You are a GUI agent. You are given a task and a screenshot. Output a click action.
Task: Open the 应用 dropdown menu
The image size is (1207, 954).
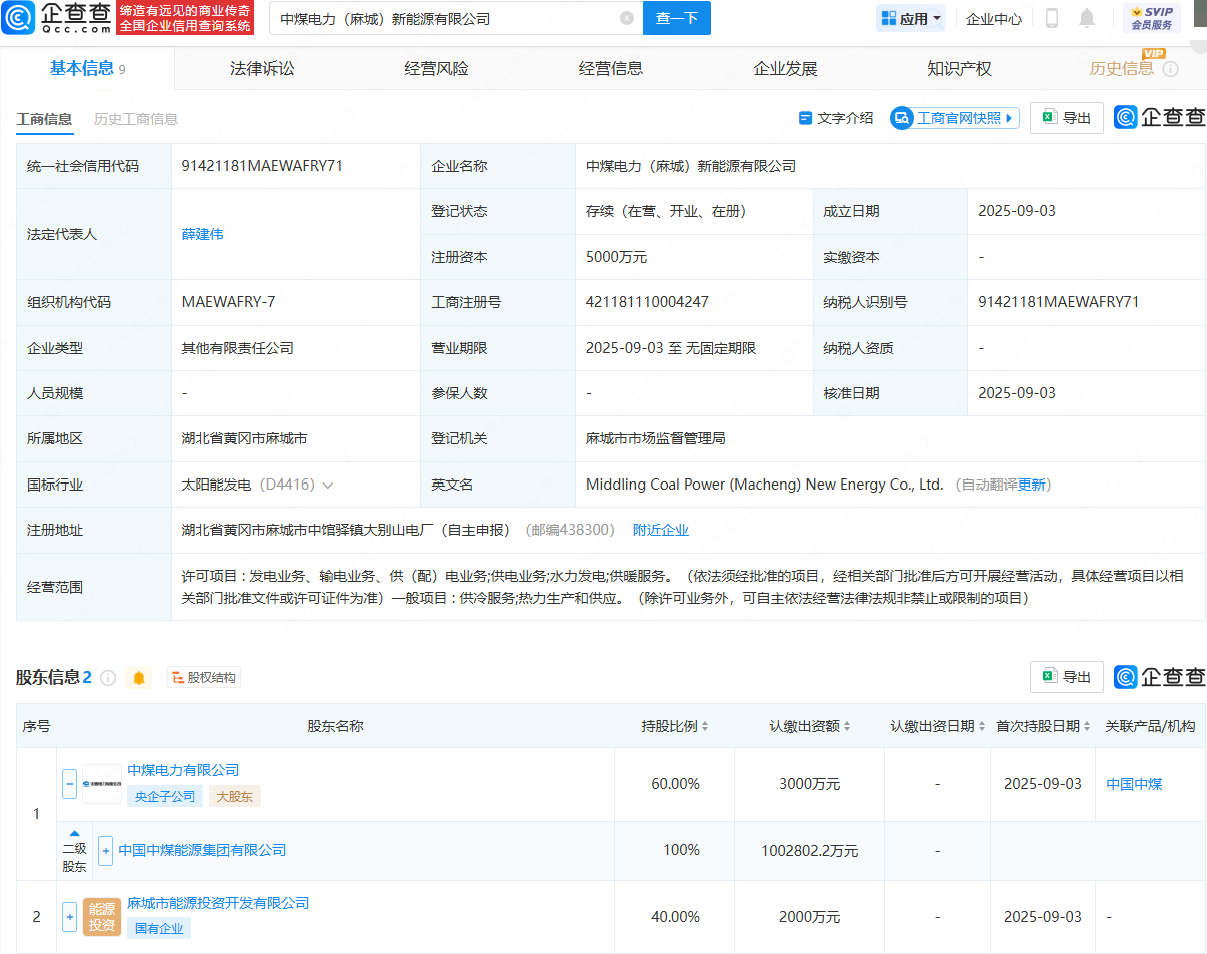[x=910, y=18]
